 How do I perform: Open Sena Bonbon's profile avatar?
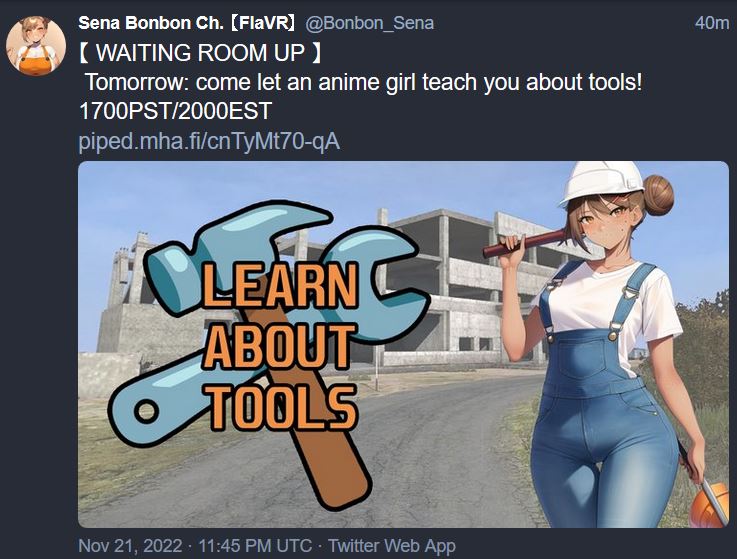36,46
